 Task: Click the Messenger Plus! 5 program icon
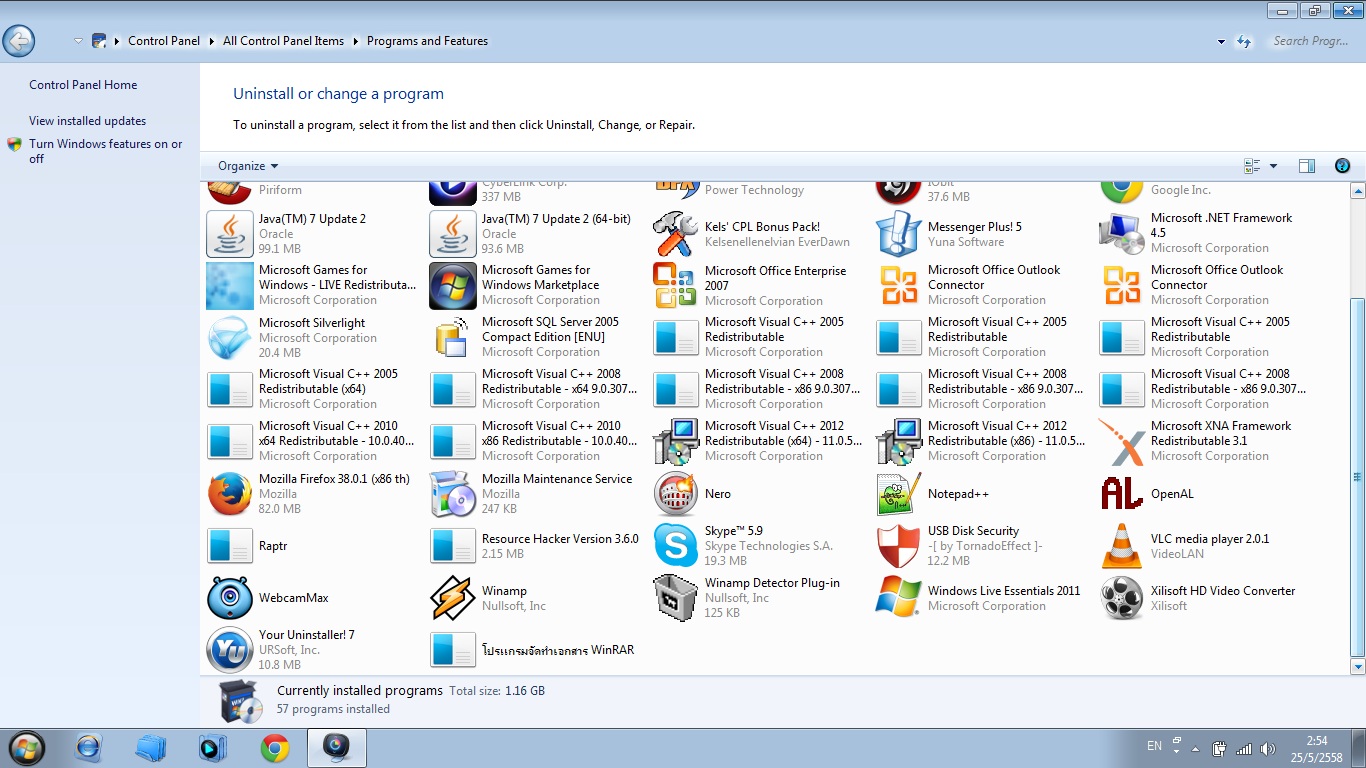pyautogui.click(x=899, y=234)
